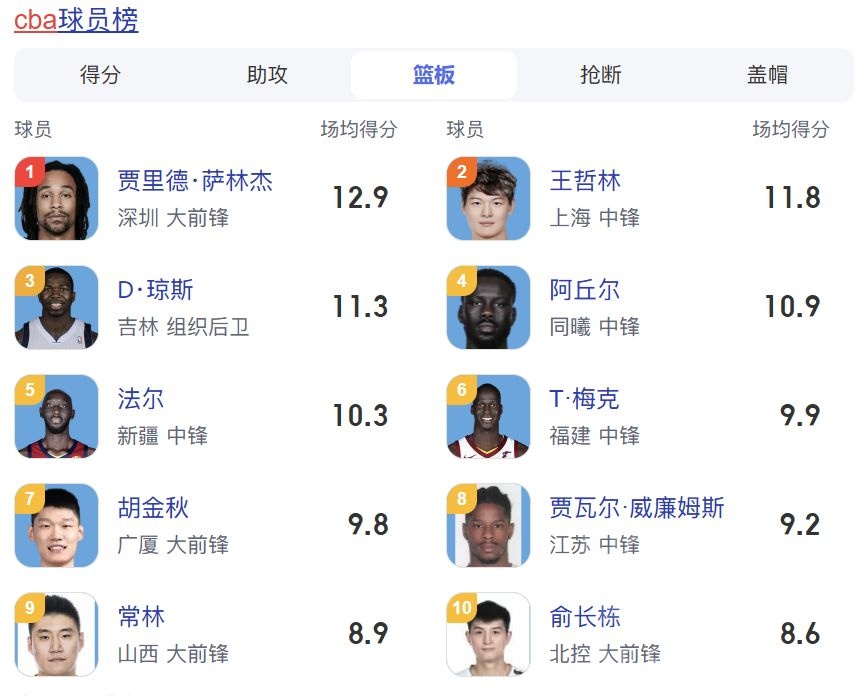This screenshot has width=866, height=696.
Task: Open the 贾里德·萨林杰 name link
Action: (195, 181)
